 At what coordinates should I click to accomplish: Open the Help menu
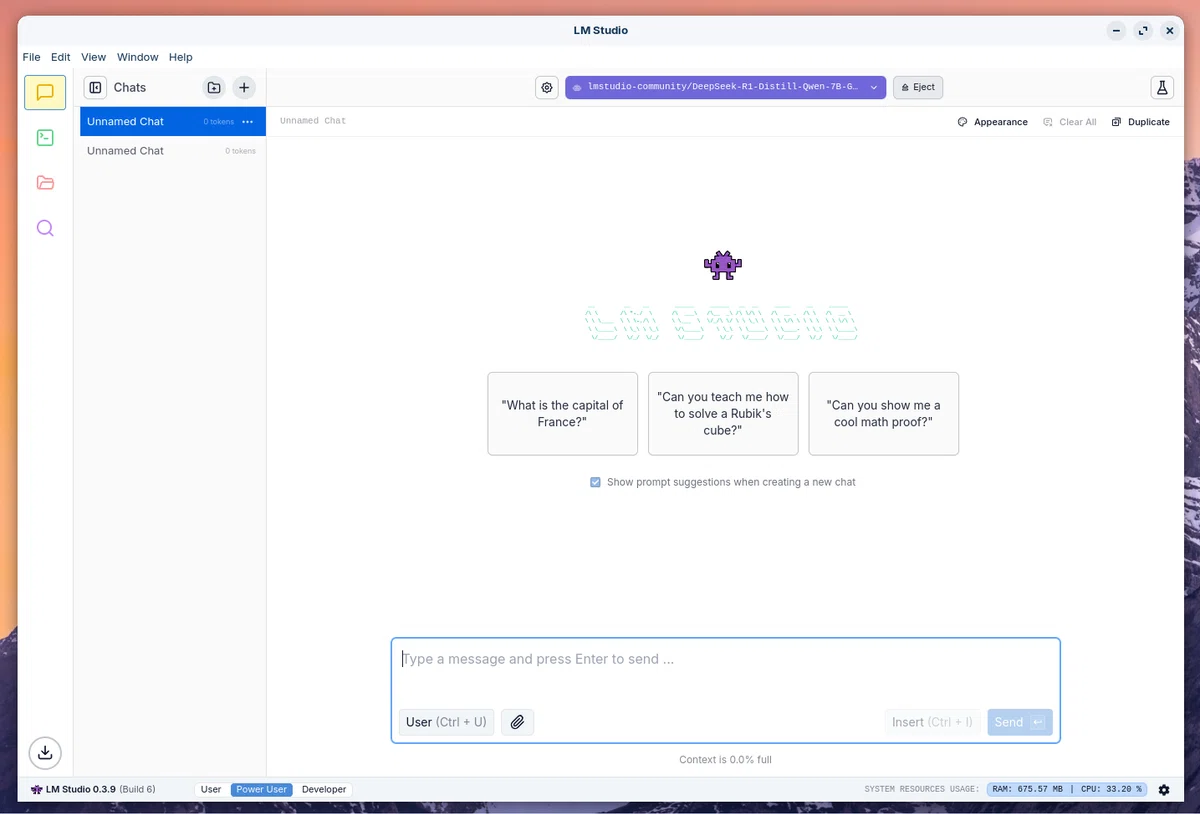tap(181, 57)
